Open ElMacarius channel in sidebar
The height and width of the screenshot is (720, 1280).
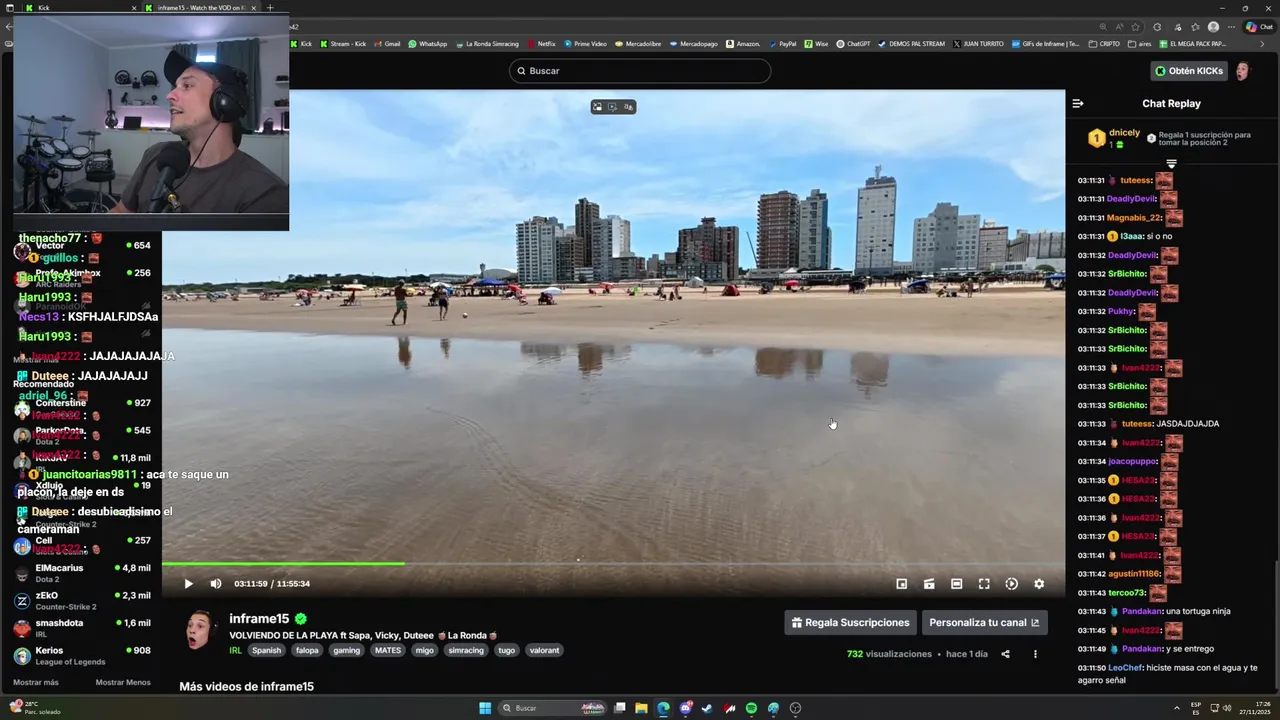pyautogui.click(x=82, y=573)
